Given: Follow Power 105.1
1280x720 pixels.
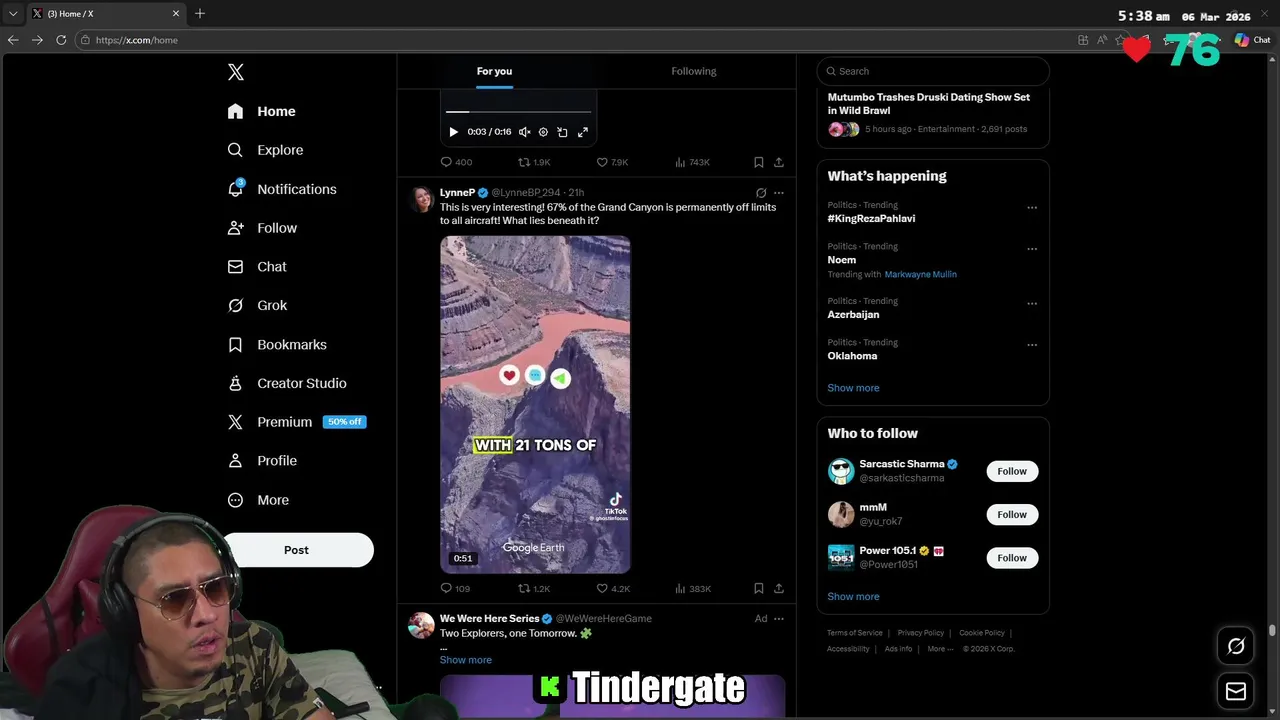Looking at the screenshot, I should click(x=1012, y=558).
